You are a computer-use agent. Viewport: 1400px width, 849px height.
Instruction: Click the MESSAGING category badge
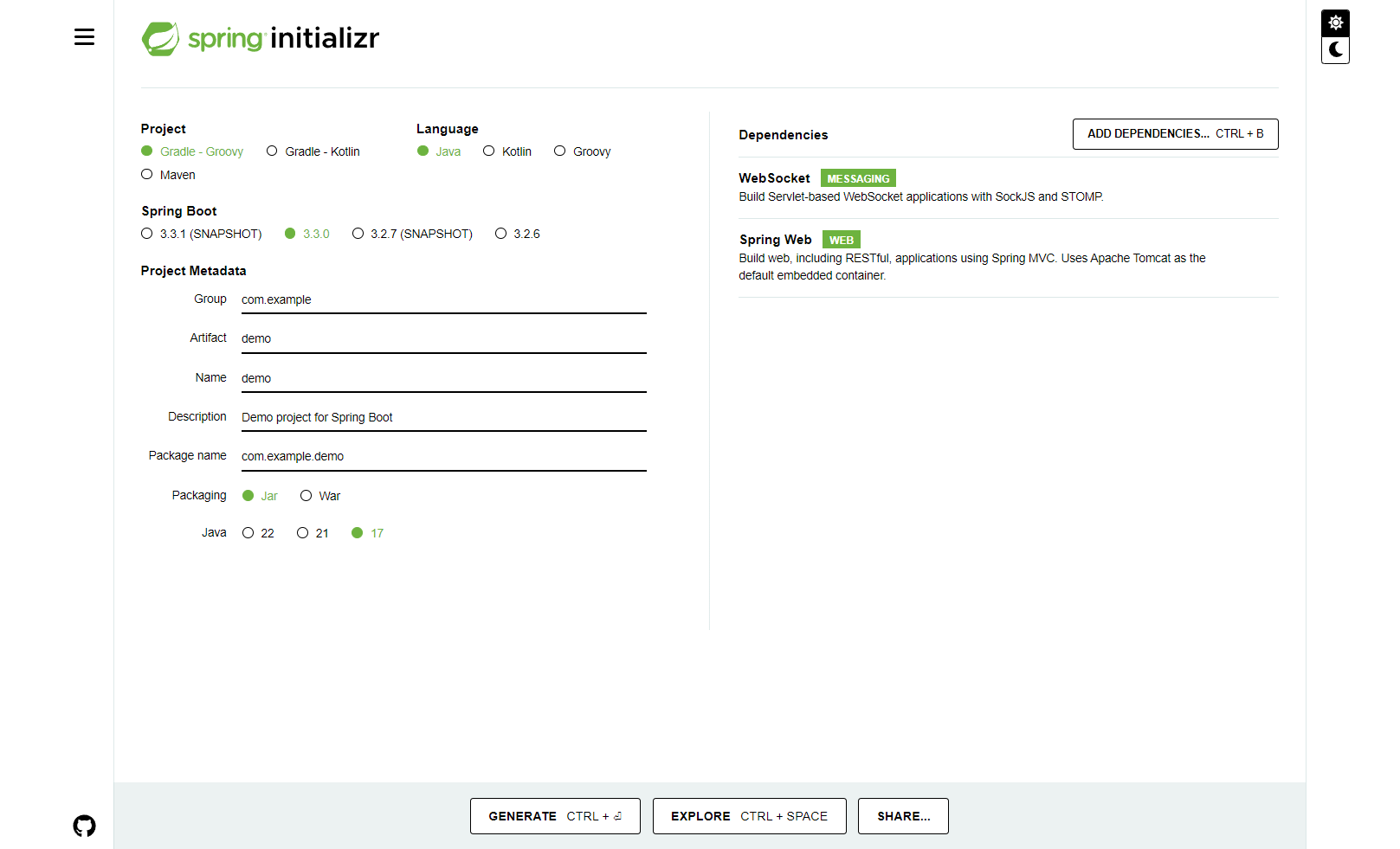[858, 178]
